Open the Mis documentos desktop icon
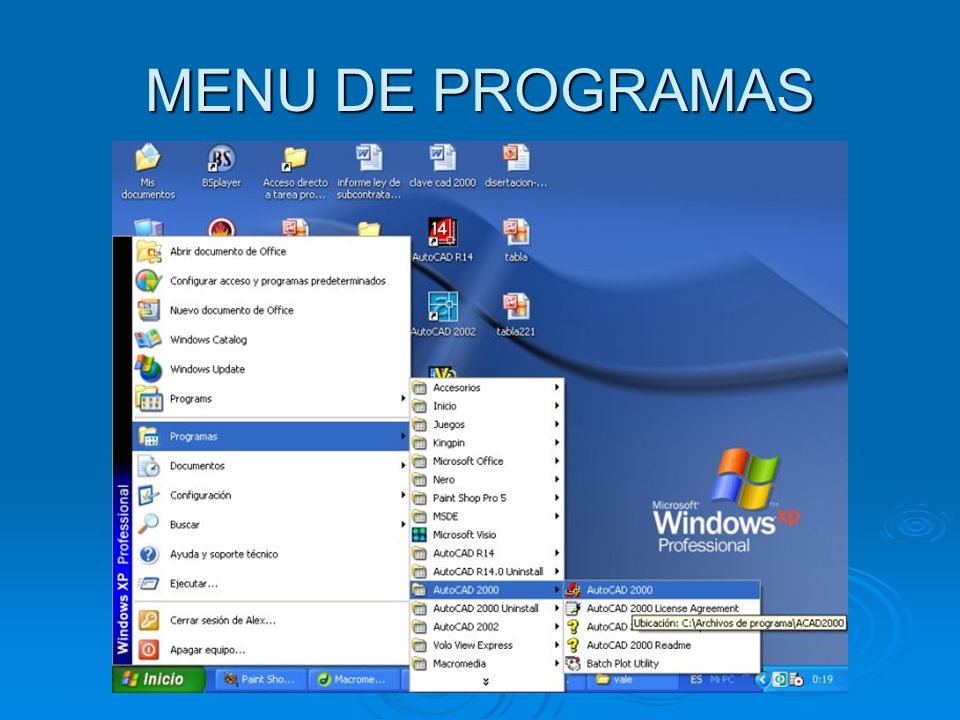The height and width of the screenshot is (720, 960). point(148,171)
